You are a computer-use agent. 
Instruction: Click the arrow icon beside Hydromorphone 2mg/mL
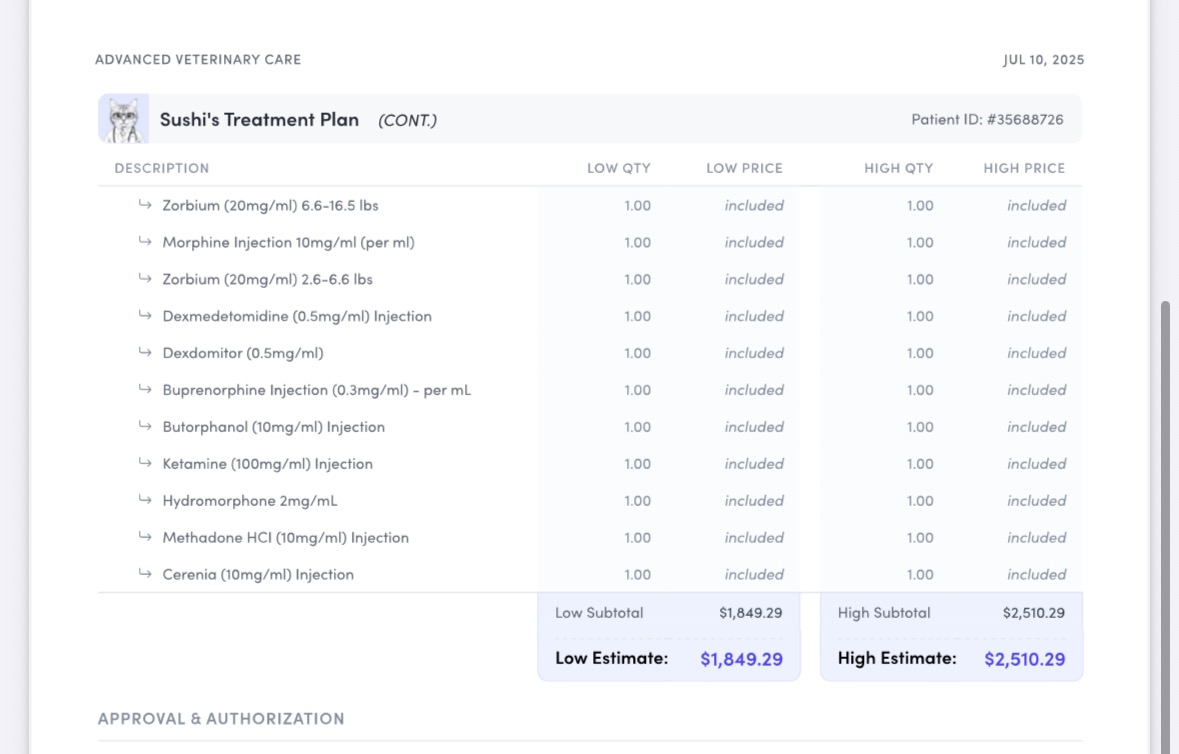pos(145,499)
